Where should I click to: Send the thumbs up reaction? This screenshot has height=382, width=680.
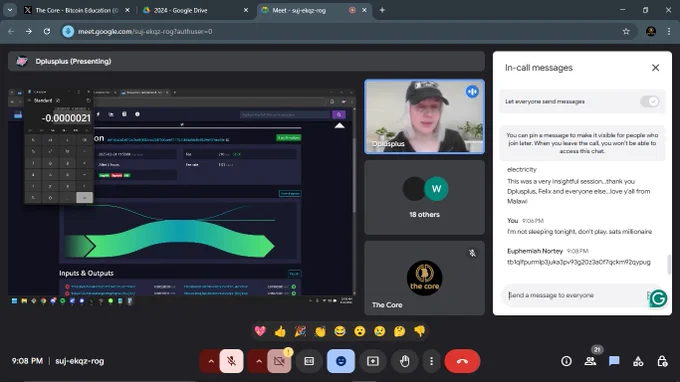point(280,331)
